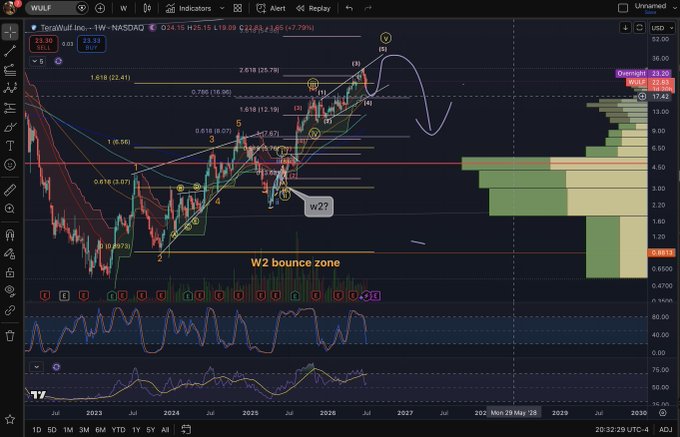Collapse the bottom indicator pane legend
This screenshot has width=680, height=437.
click(36, 367)
